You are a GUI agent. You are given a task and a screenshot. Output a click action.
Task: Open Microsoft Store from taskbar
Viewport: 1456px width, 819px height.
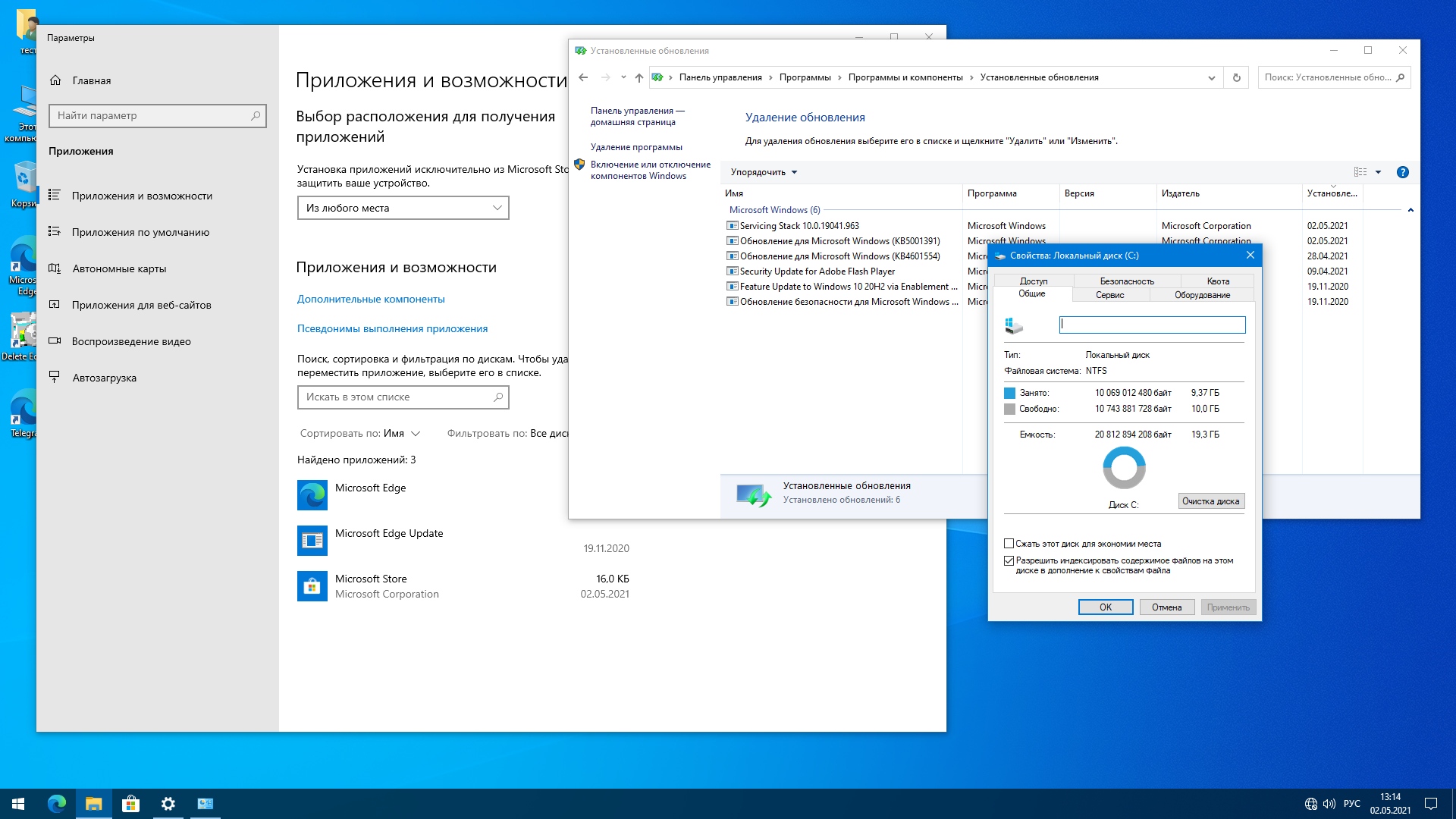(x=131, y=804)
